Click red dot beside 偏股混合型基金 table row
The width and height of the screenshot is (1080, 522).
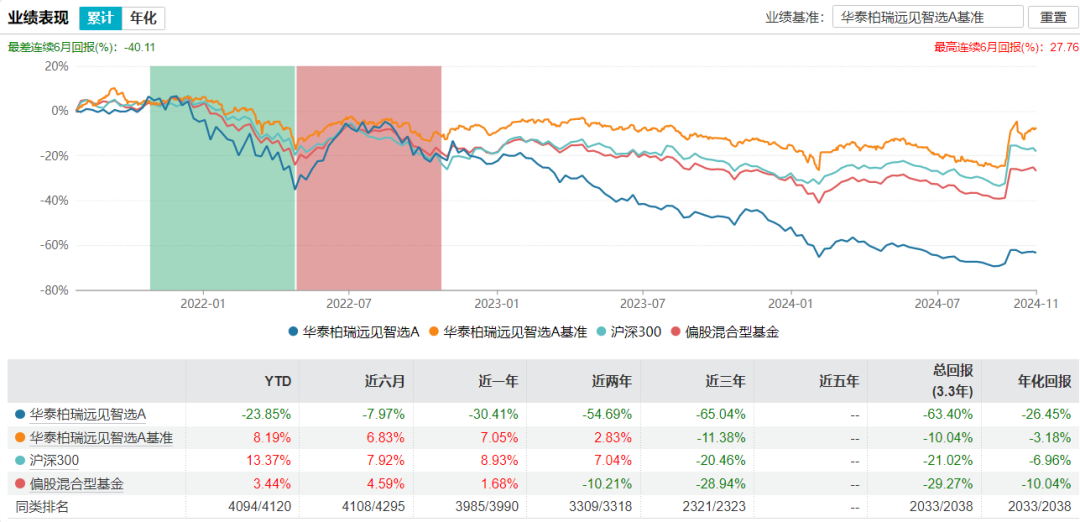click(20, 484)
